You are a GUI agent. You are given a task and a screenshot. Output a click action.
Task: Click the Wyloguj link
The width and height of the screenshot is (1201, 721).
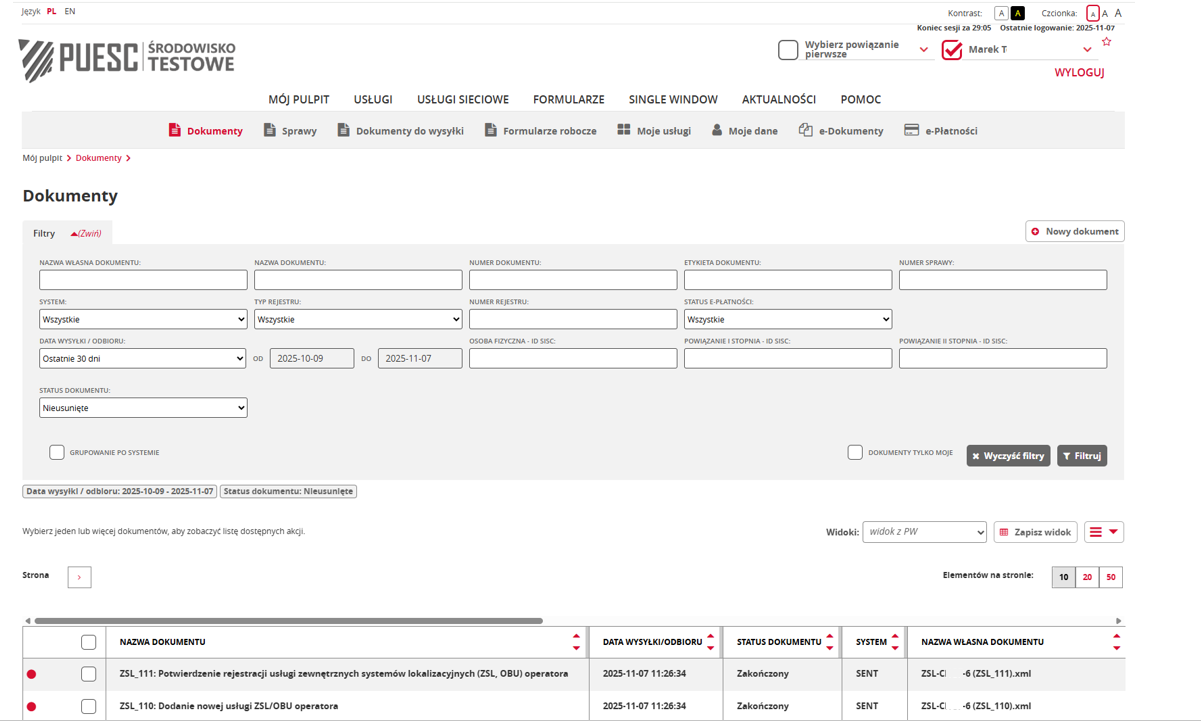click(x=1079, y=72)
